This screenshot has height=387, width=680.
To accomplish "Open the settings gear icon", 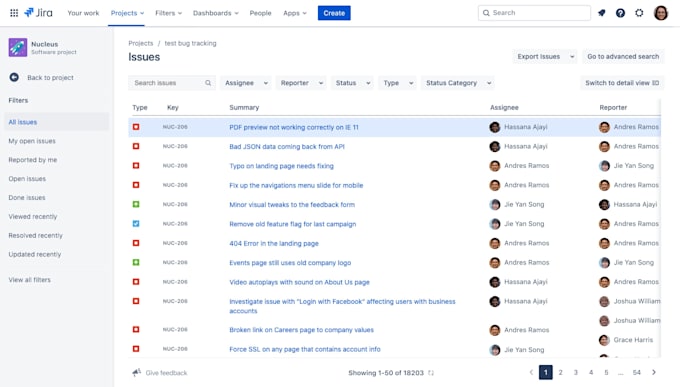I will coord(639,13).
